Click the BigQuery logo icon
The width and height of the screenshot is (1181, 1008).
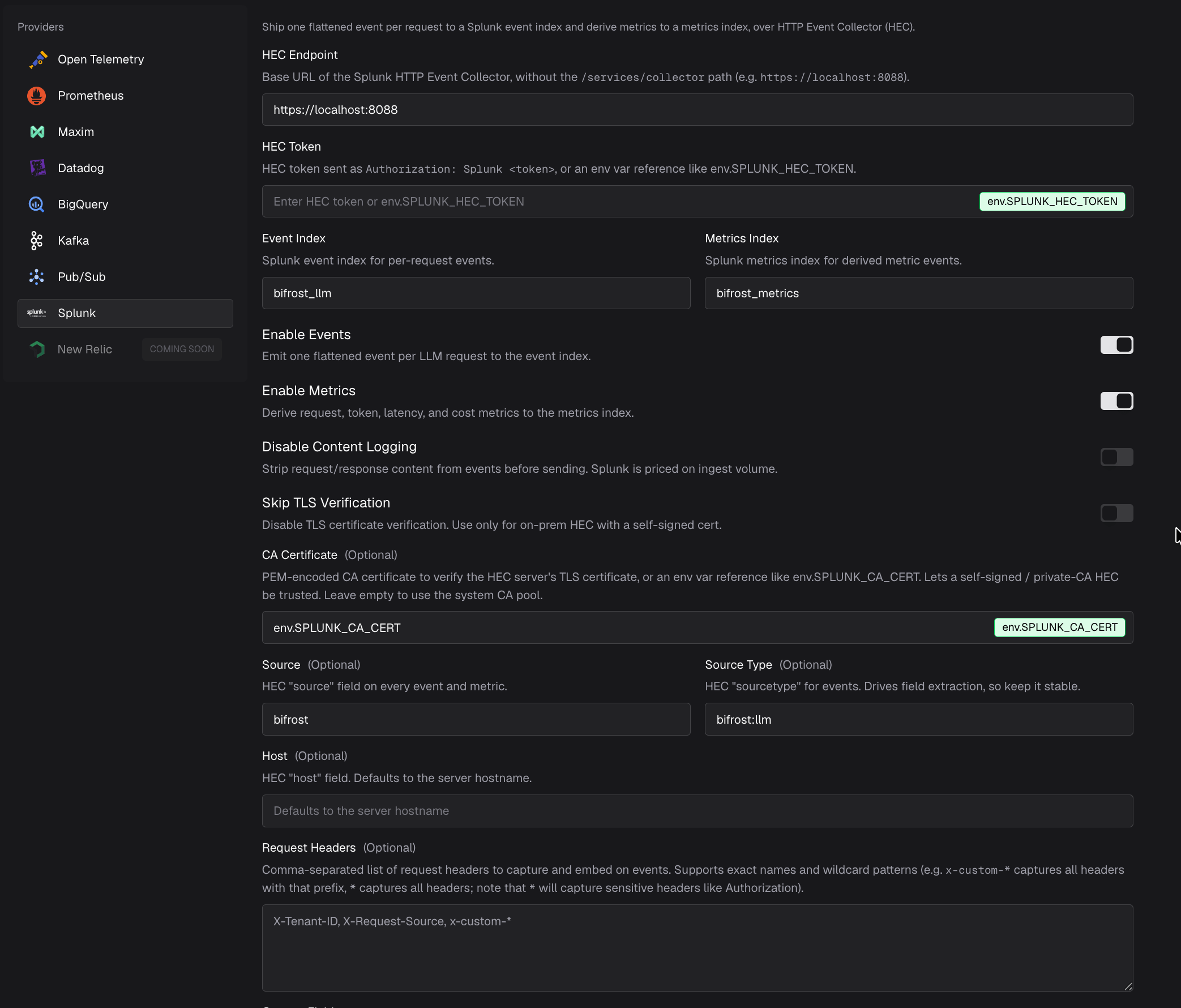(37, 204)
